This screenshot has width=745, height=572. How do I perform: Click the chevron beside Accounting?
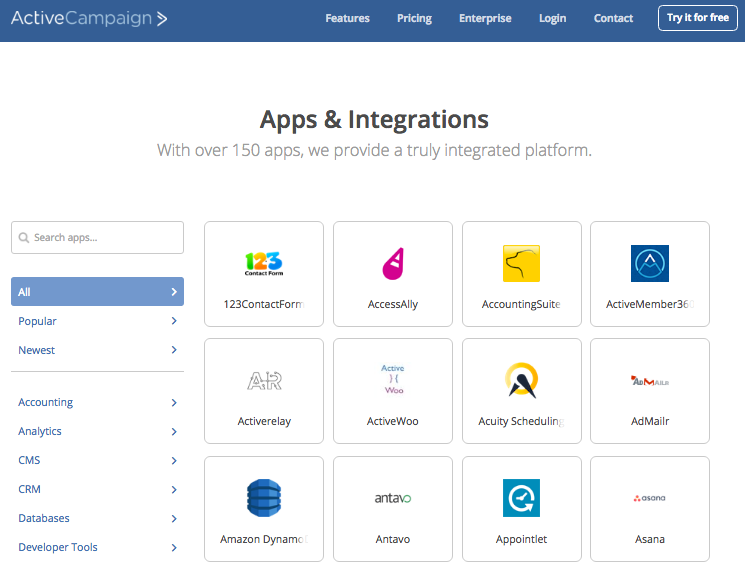(x=174, y=403)
